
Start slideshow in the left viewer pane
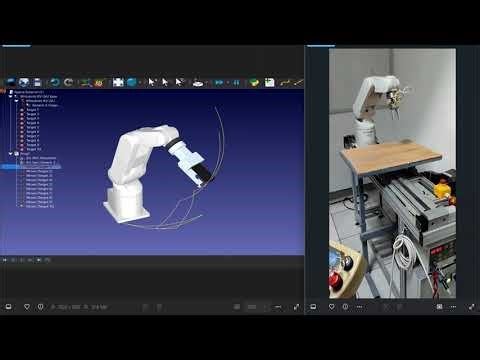tap(9, 307)
